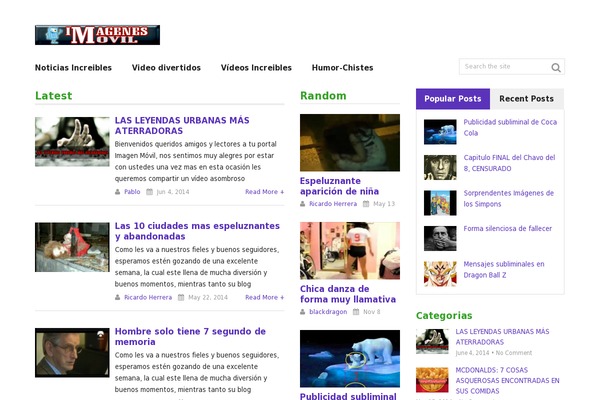The image size is (600, 400).
Task: Click popular thumbnail for Forma silenciosa de fallecer
Action: (x=440, y=238)
